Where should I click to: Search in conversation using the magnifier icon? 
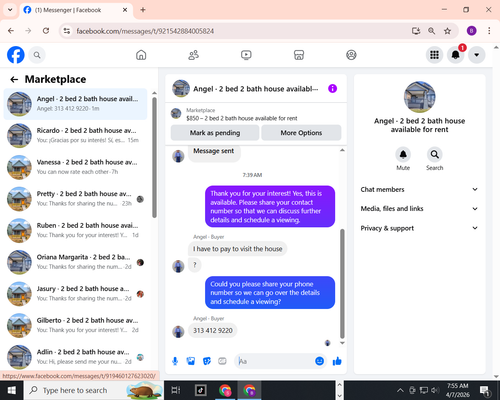click(x=434, y=155)
